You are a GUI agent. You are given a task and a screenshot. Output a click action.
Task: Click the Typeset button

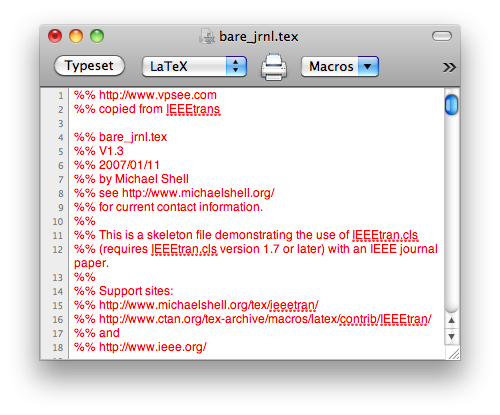pos(89,65)
